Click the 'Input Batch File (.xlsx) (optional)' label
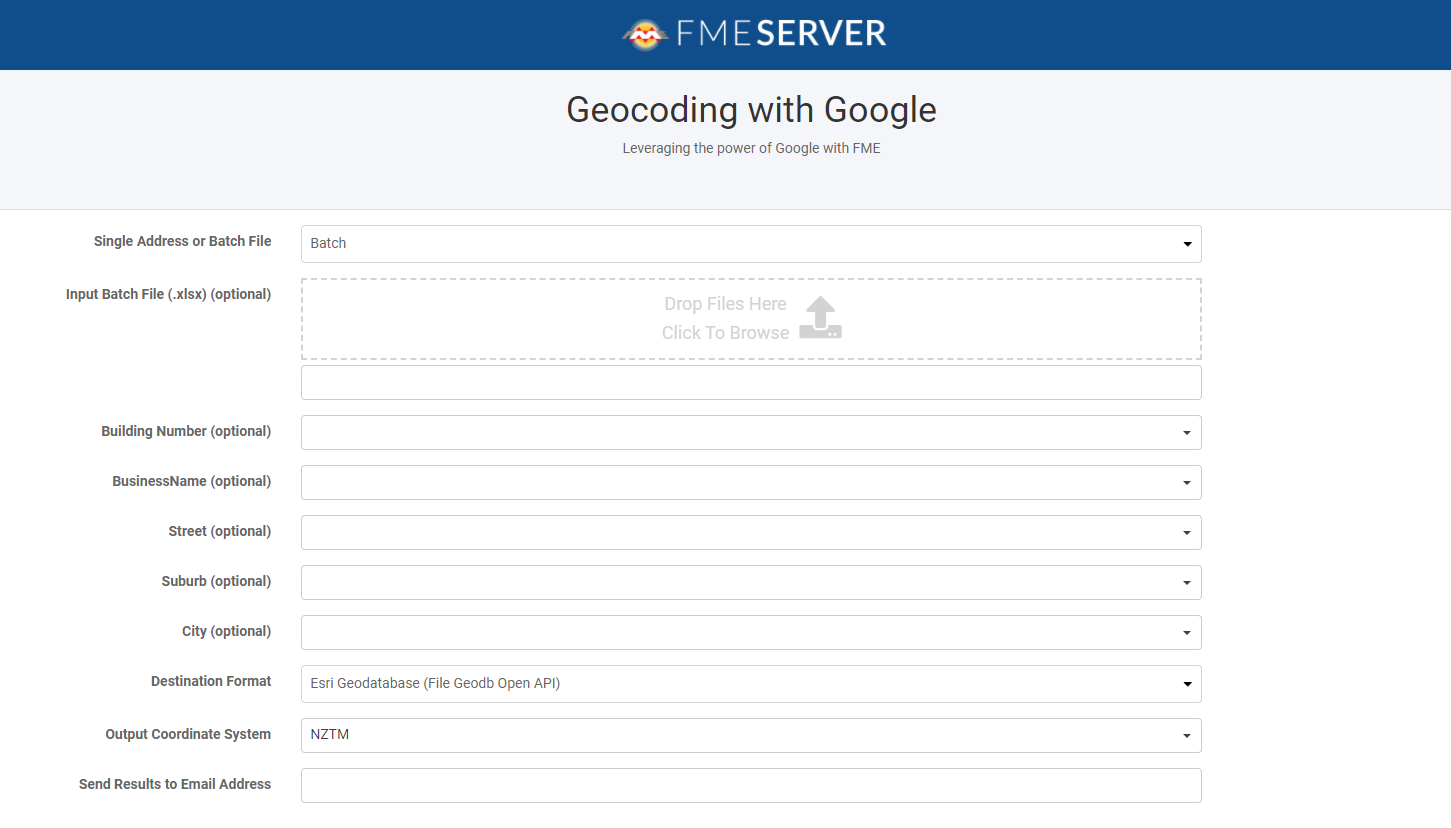1451x828 pixels. tap(168, 294)
